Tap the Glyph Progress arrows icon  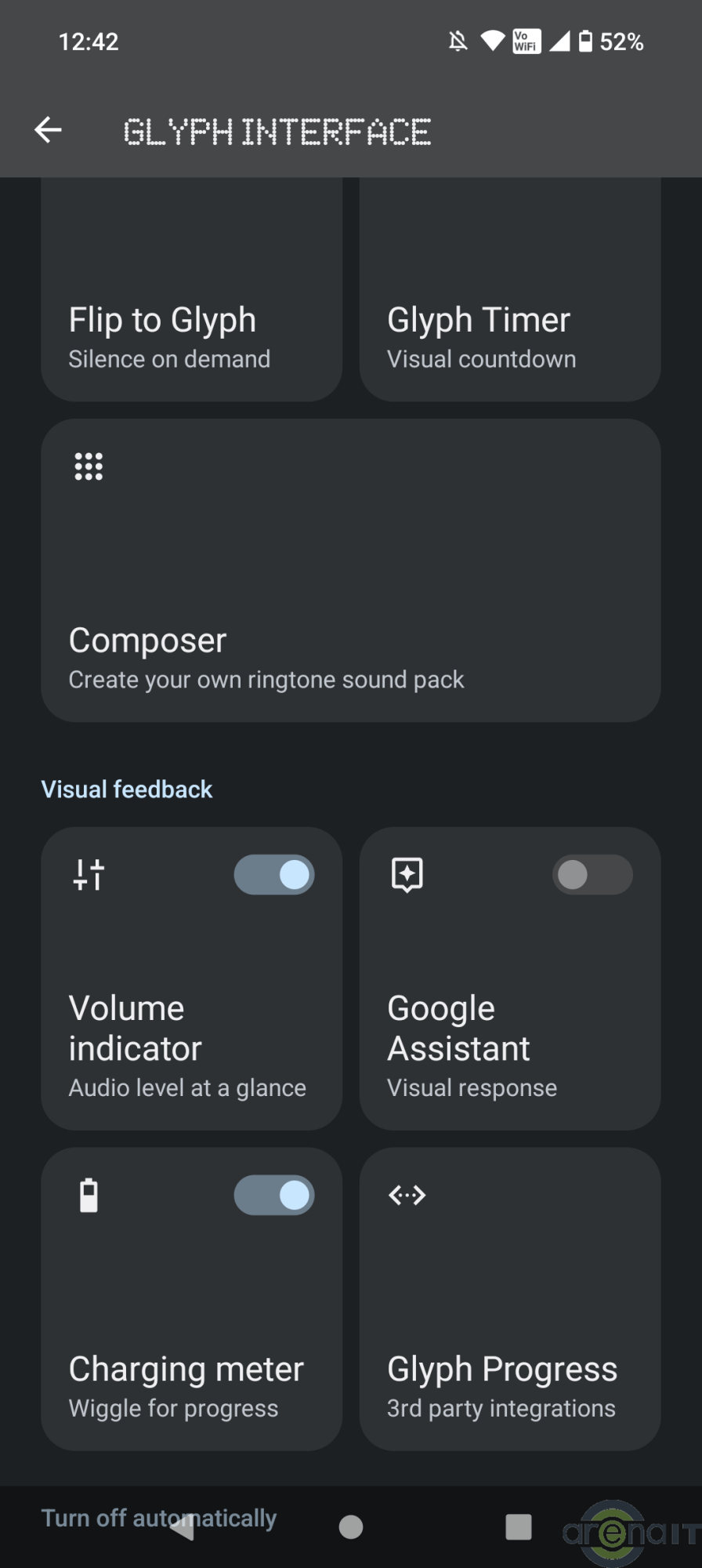coord(407,1195)
